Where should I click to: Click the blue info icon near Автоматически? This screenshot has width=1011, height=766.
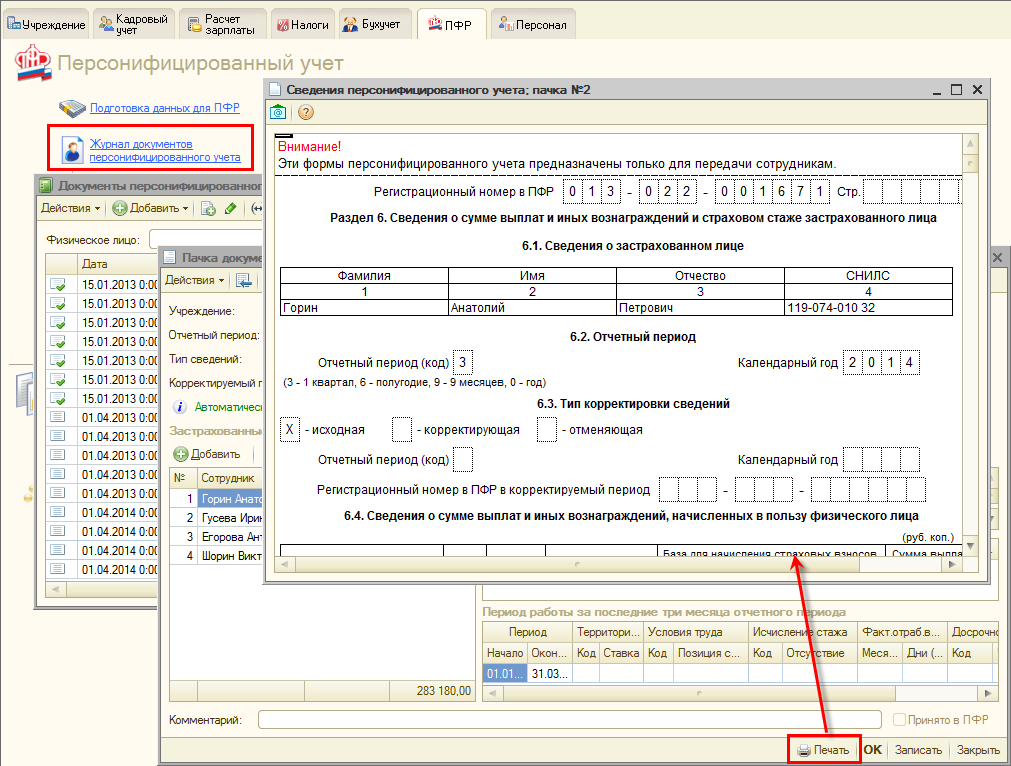coord(180,408)
